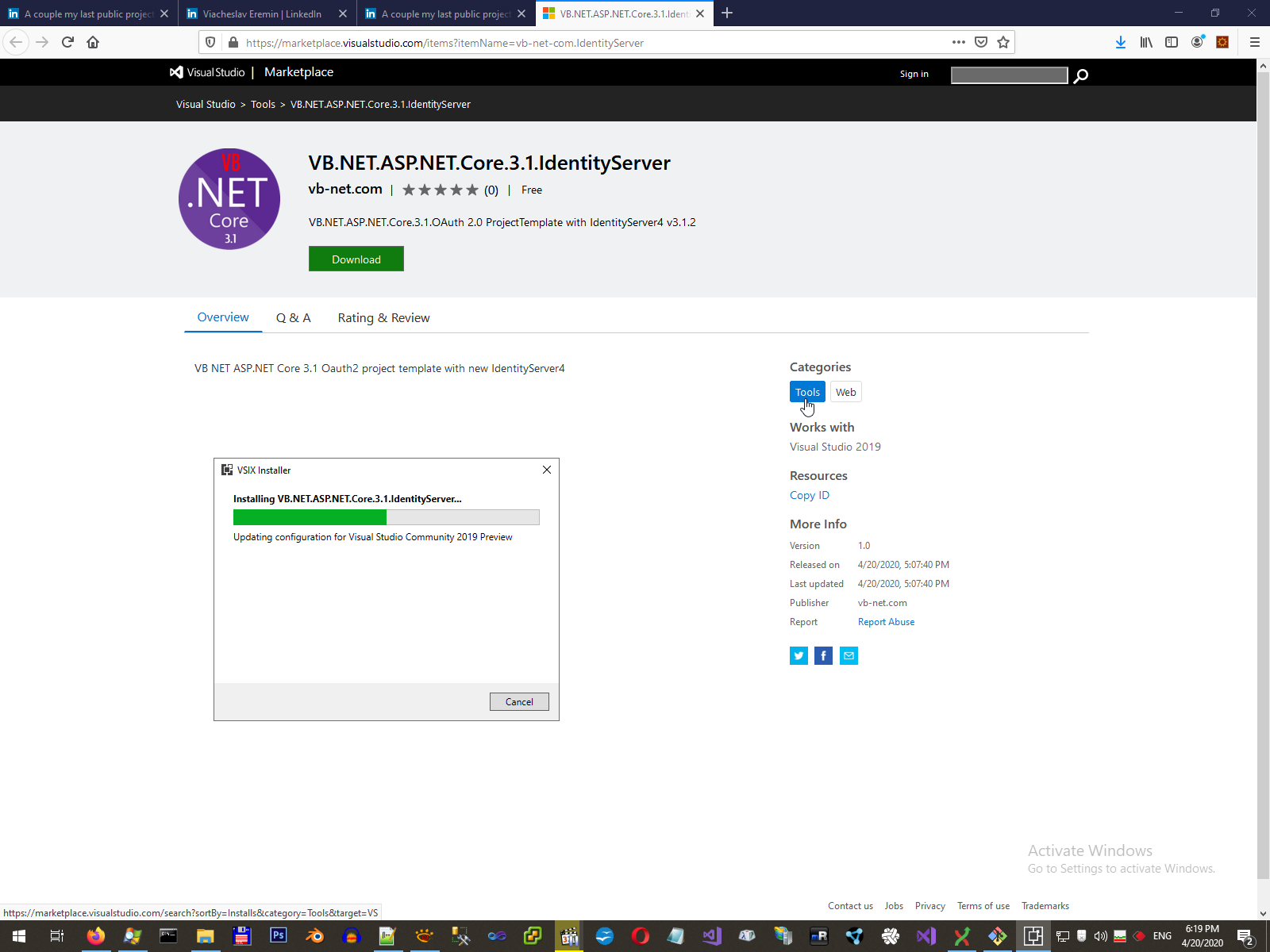This screenshot has width=1270, height=952.
Task: Click the .NET Core 3.1 extension logo
Action: click(229, 199)
